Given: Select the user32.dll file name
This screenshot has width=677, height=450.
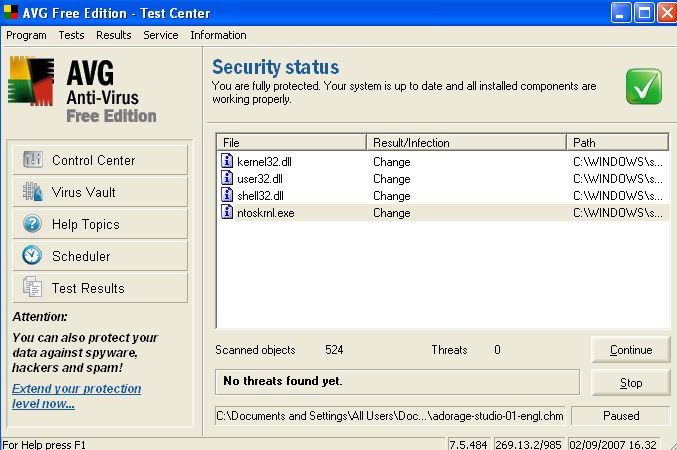Looking at the screenshot, I should pyautogui.click(x=260, y=178).
